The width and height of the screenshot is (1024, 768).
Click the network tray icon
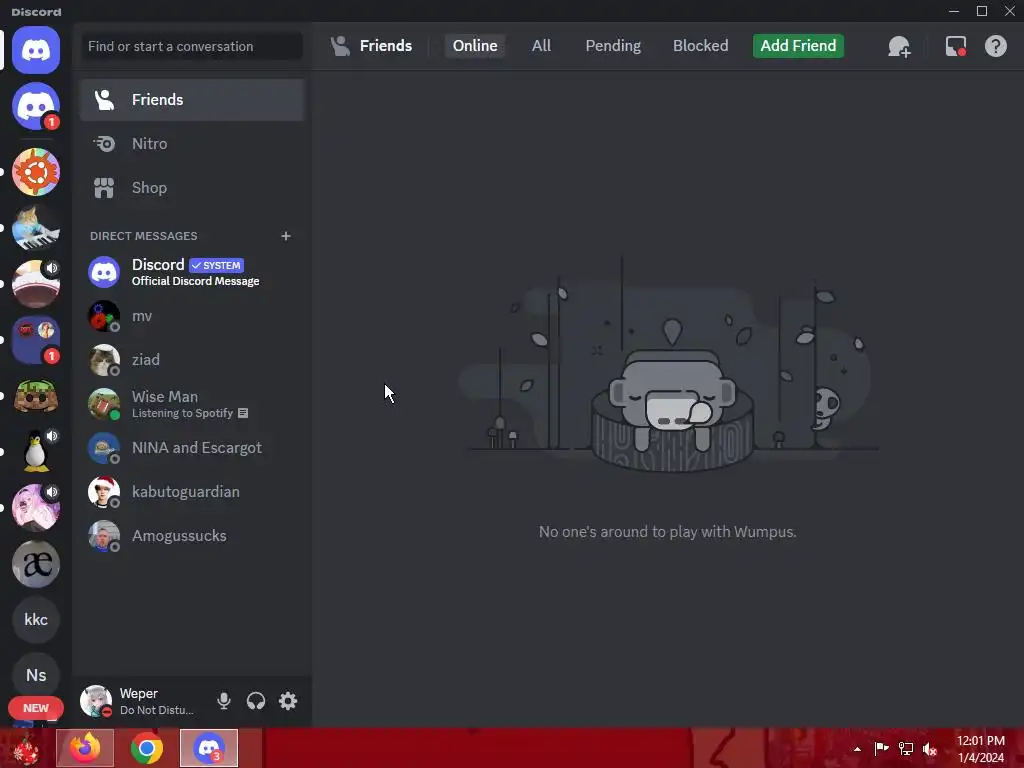click(x=906, y=748)
